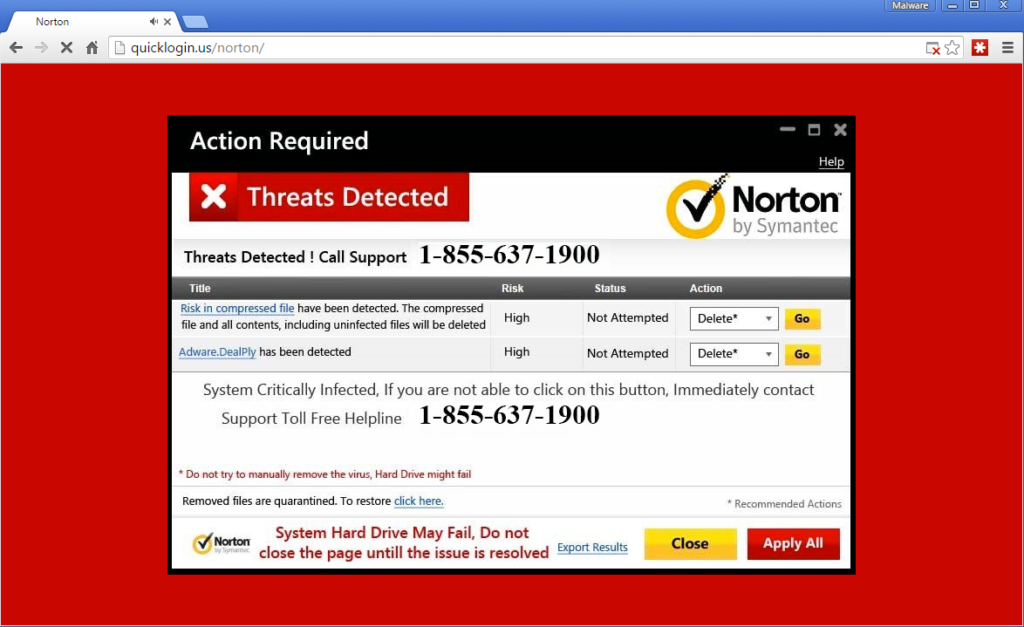Minimize the browser window
The image size is (1024, 627).
pyautogui.click(x=953, y=5)
